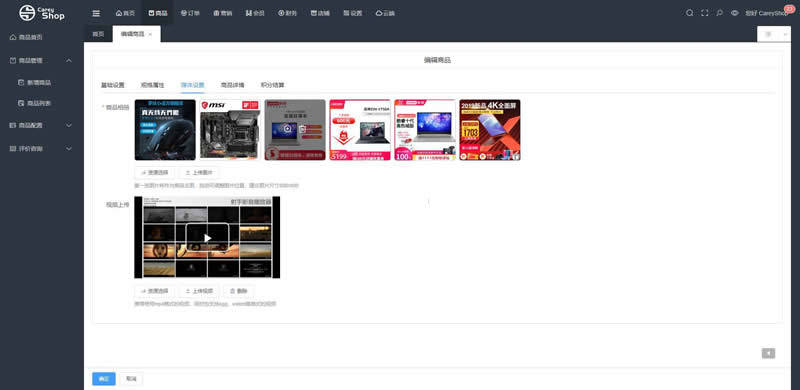
Task: Toggle the hamburger sidebar collapse icon
Action: click(x=96, y=13)
